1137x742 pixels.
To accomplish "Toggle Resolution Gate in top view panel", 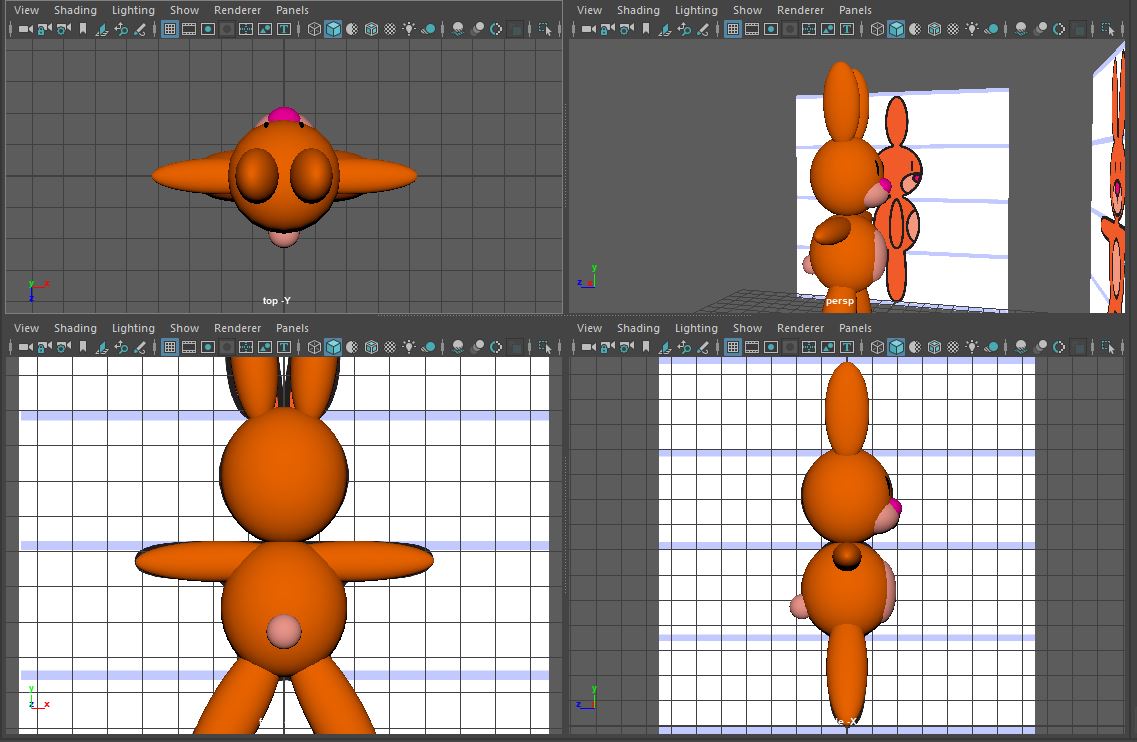I will 208,29.
